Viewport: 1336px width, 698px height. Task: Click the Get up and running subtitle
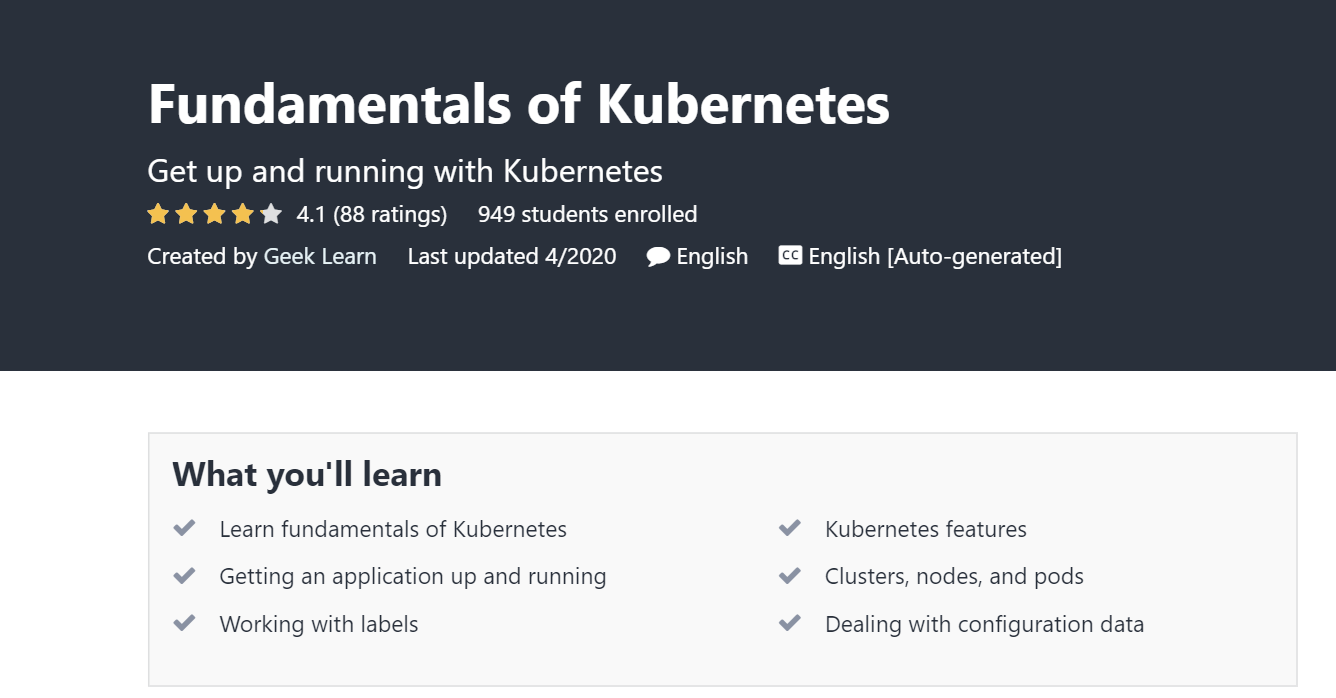point(405,172)
